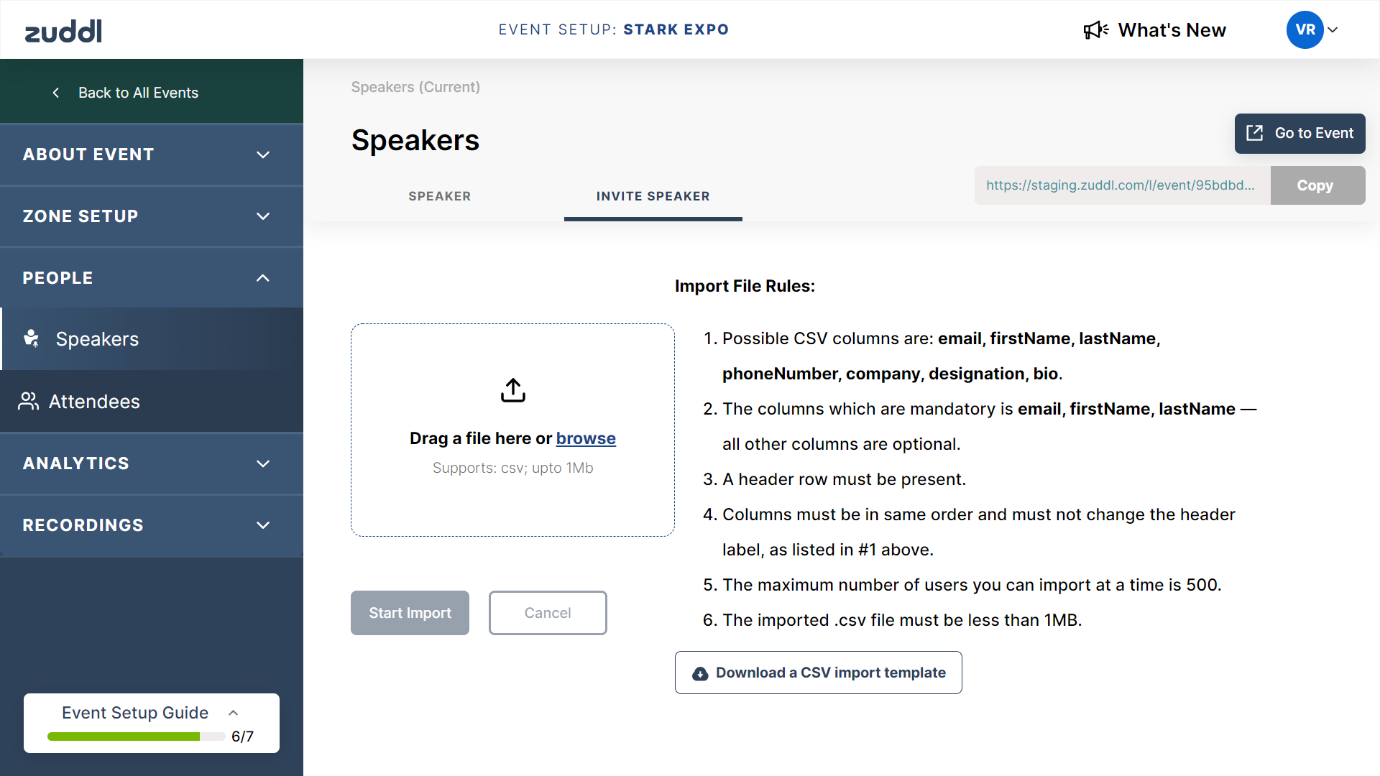Click the Attendees people icon
Viewport: 1380px width, 776px height.
click(x=29, y=401)
